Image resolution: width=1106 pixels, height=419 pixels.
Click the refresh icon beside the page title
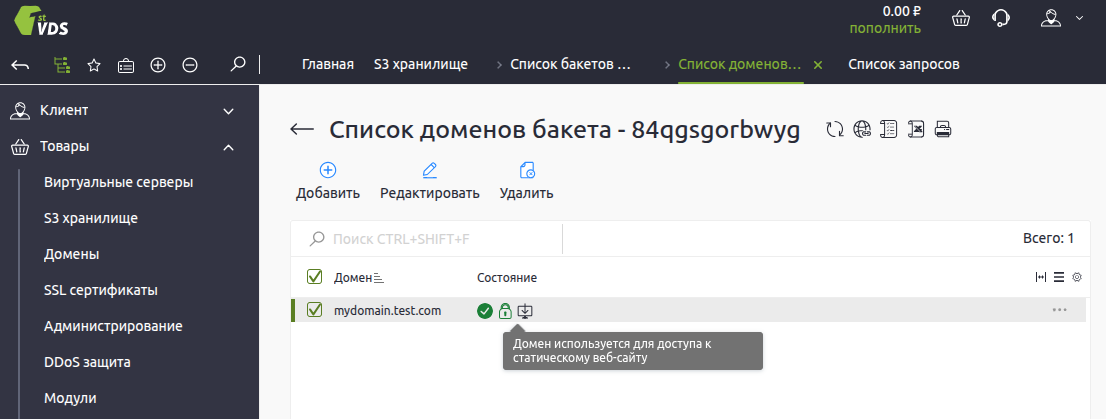point(835,129)
